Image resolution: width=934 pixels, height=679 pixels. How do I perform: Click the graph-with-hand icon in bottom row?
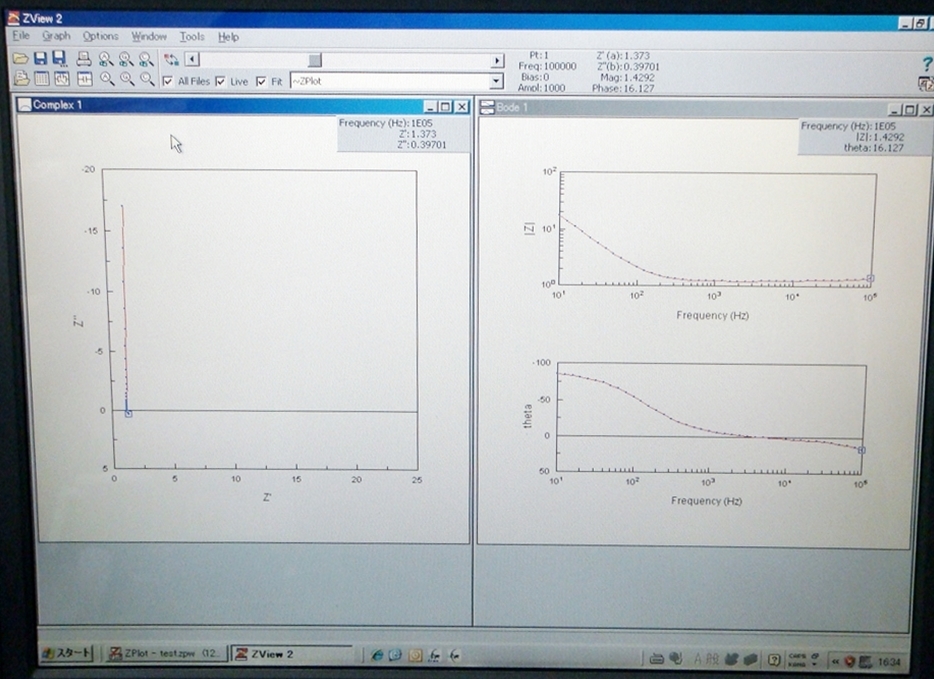coord(62,79)
